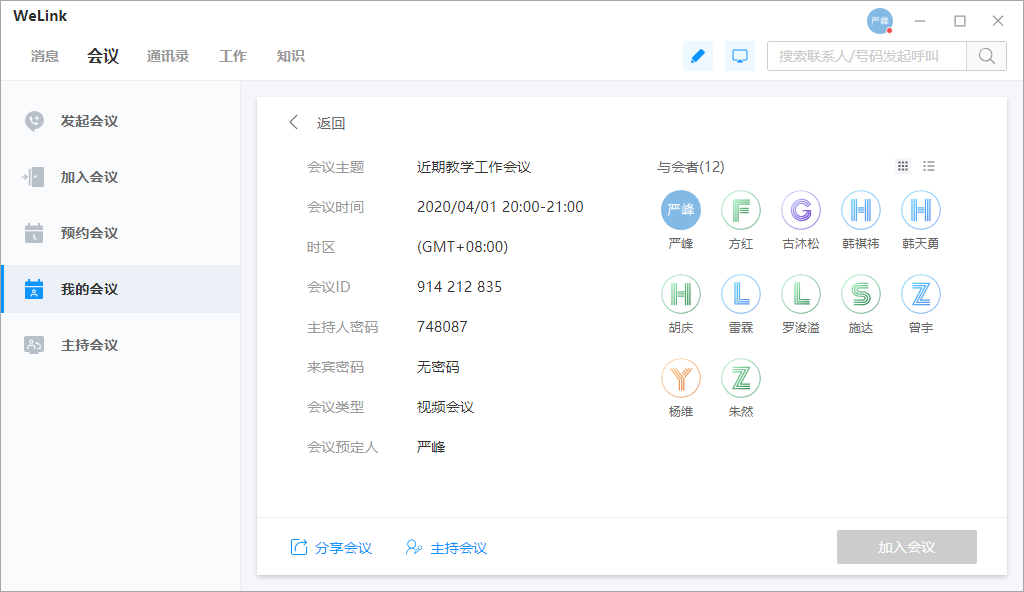Click the 加入会议 button
The width and height of the screenshot is (1024, 592).
point(906,547)
